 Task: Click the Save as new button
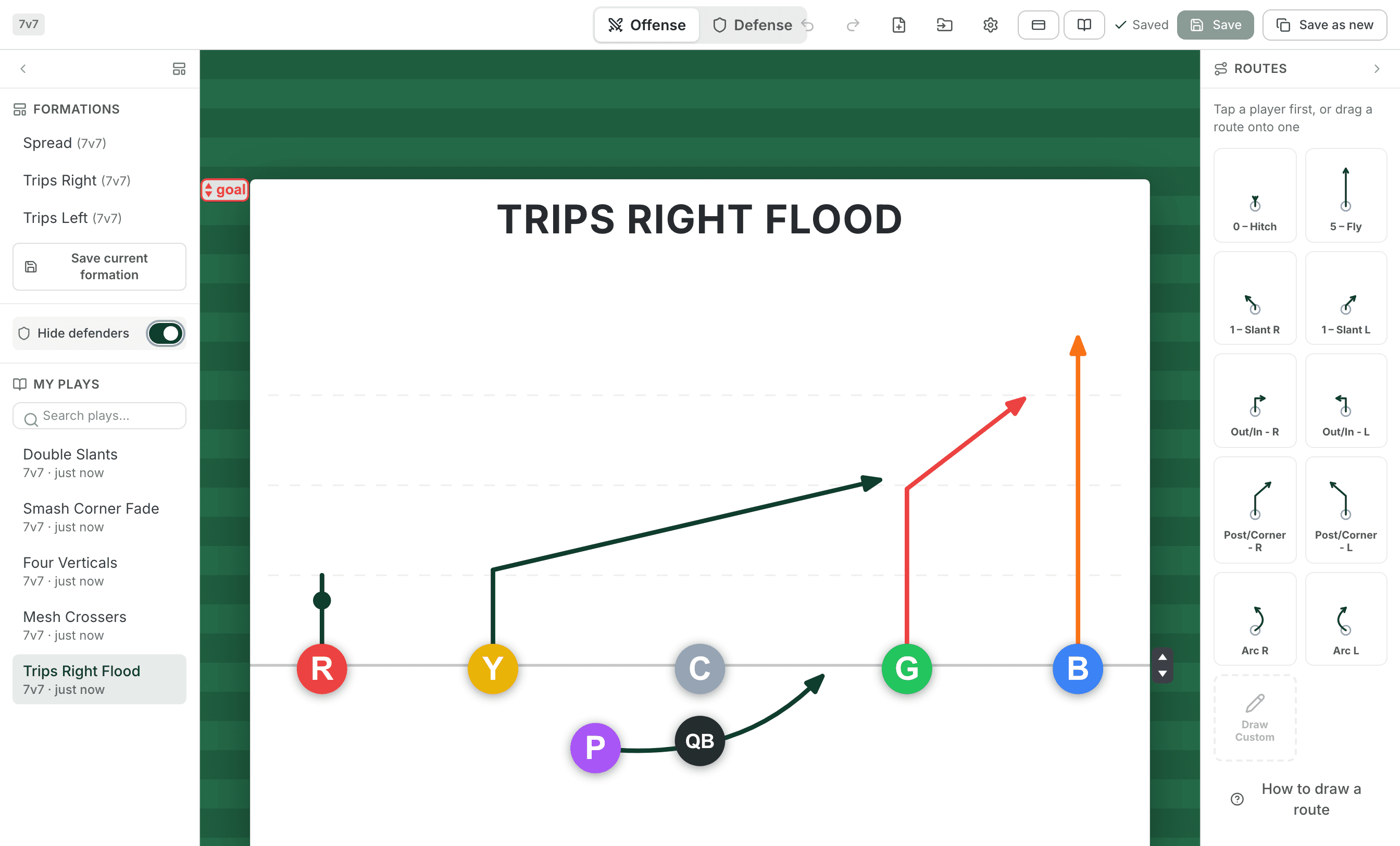coord(1324,25)
